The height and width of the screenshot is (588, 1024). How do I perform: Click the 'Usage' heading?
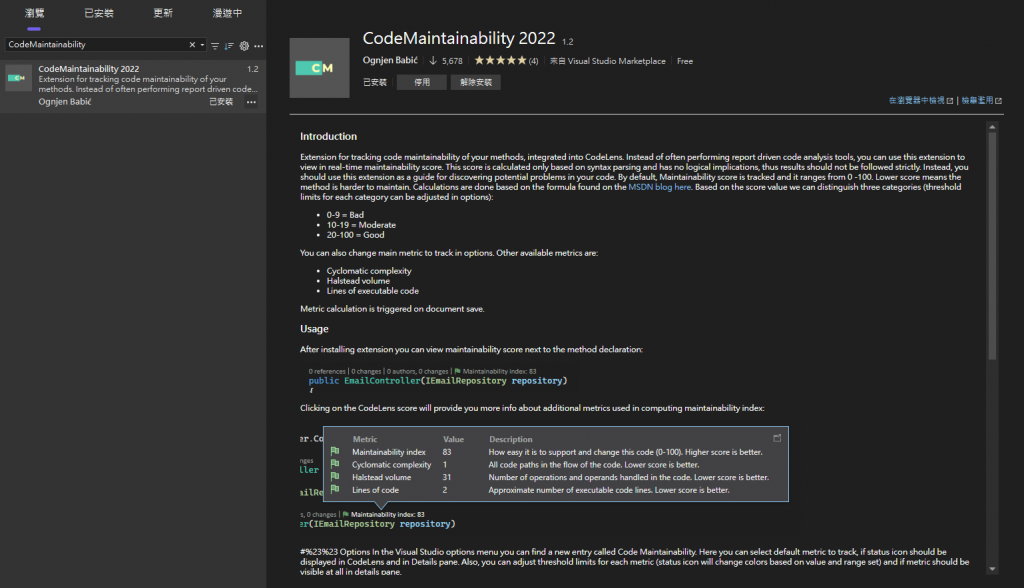(x=314, y=329)
